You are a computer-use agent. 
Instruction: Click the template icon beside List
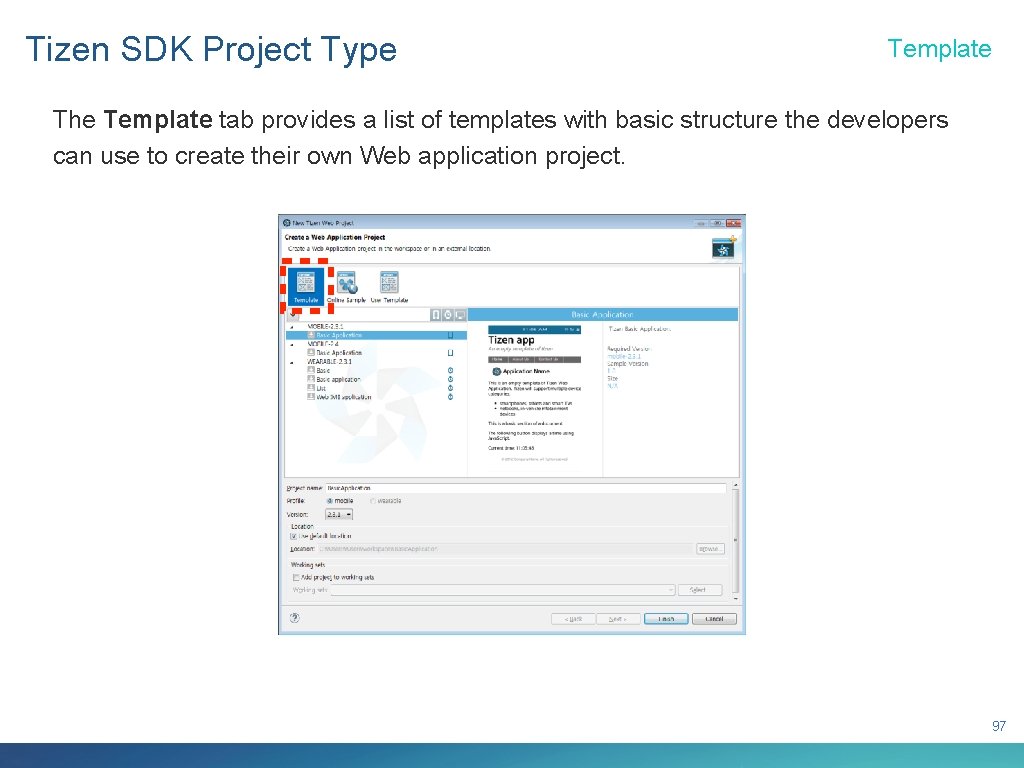click(311, 388)
